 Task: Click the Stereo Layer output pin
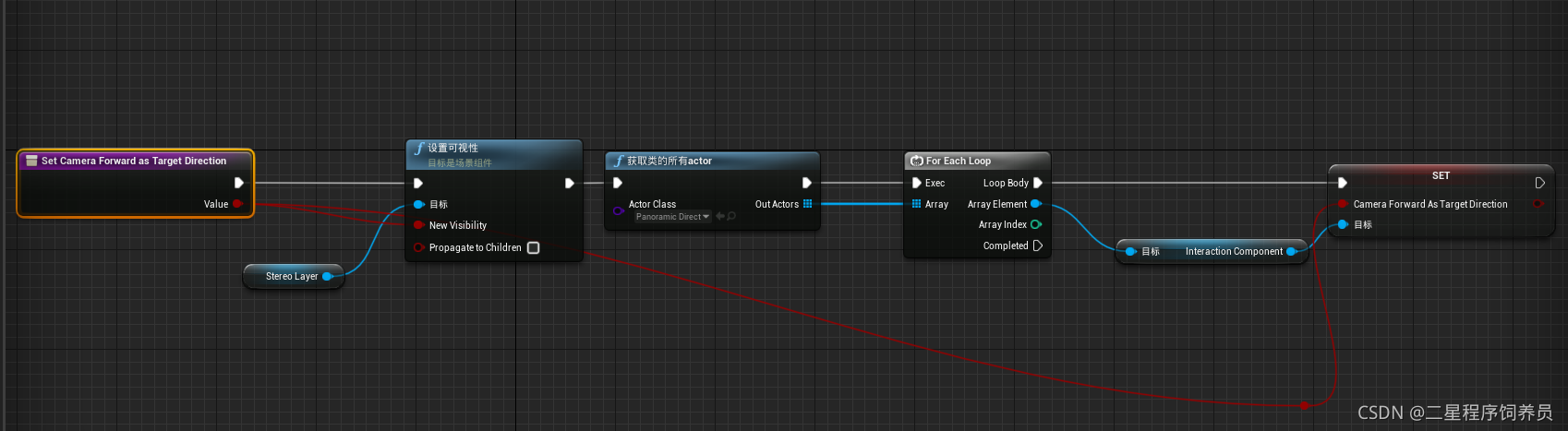[327, 276]
